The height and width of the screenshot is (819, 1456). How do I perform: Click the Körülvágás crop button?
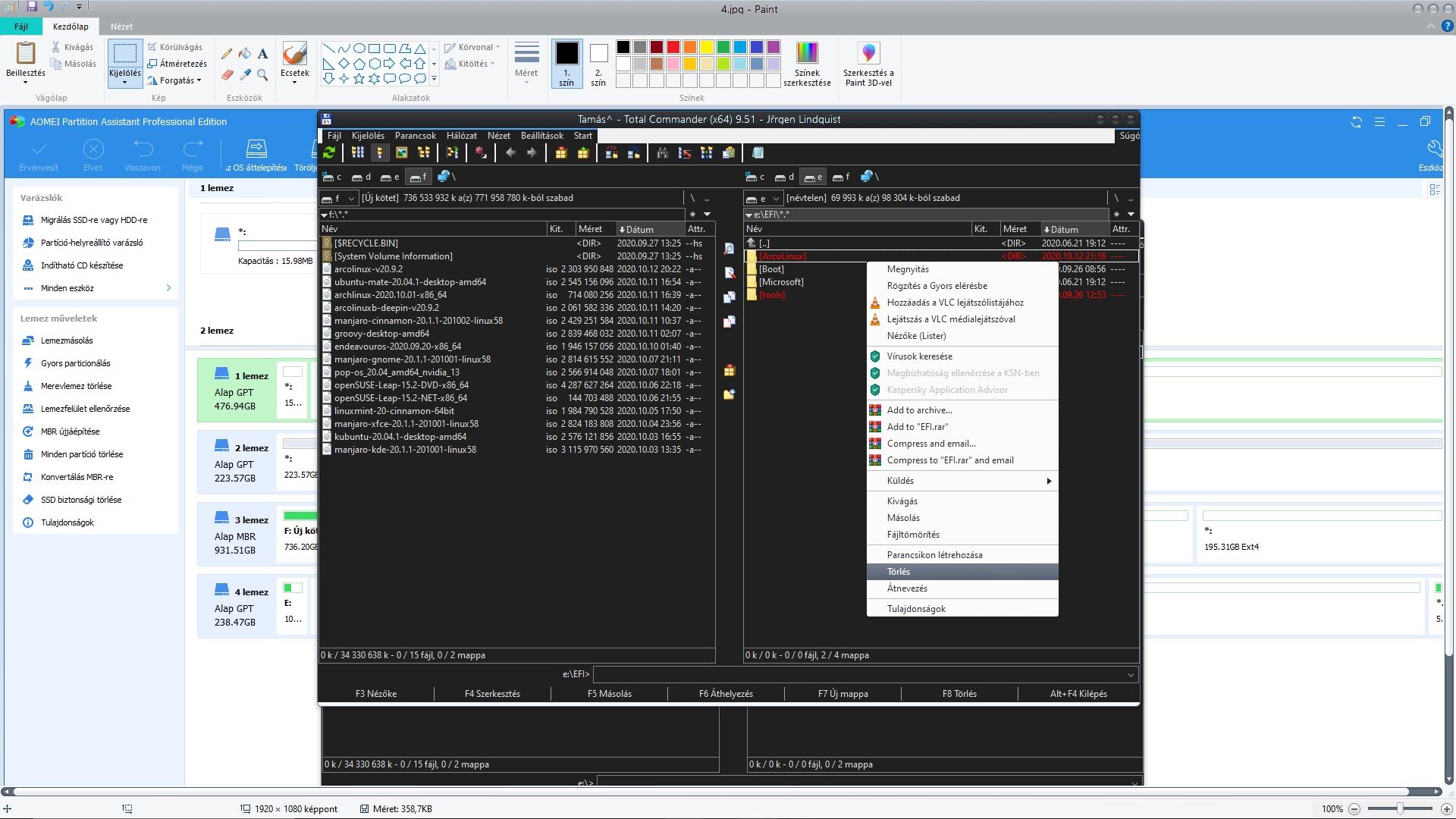tap(175, 47)
